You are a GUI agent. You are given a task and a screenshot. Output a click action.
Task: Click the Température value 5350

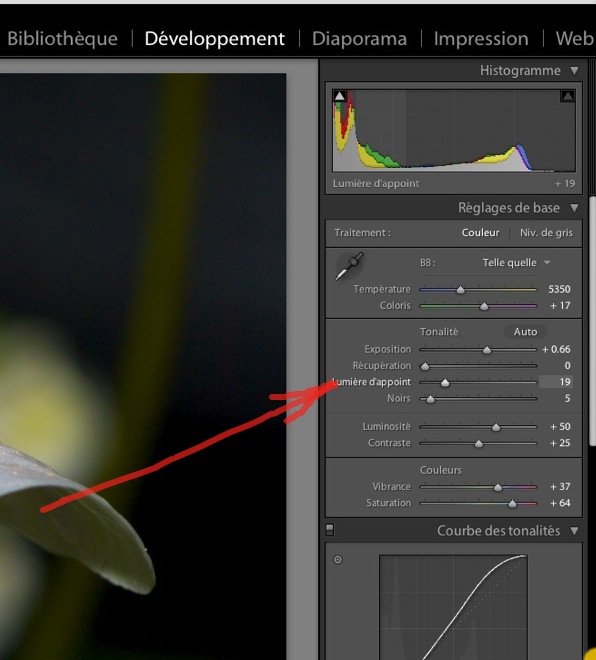point(559,289)
